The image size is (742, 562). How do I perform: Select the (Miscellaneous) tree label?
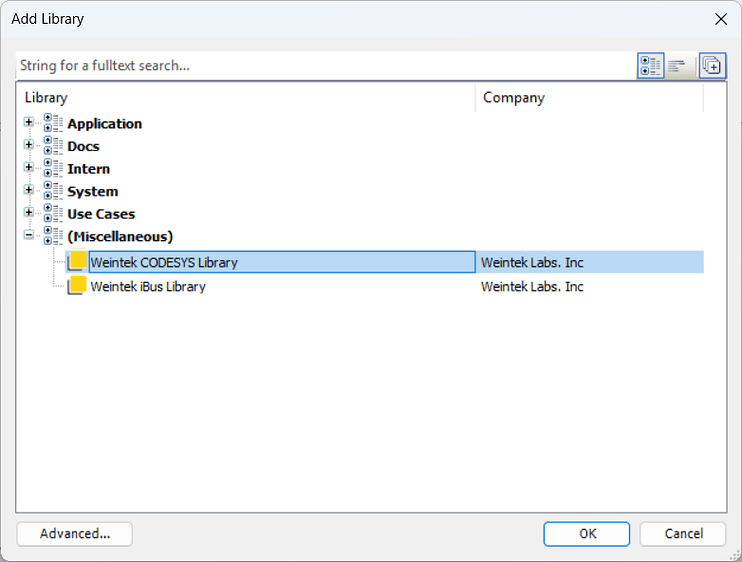point(120,237)
